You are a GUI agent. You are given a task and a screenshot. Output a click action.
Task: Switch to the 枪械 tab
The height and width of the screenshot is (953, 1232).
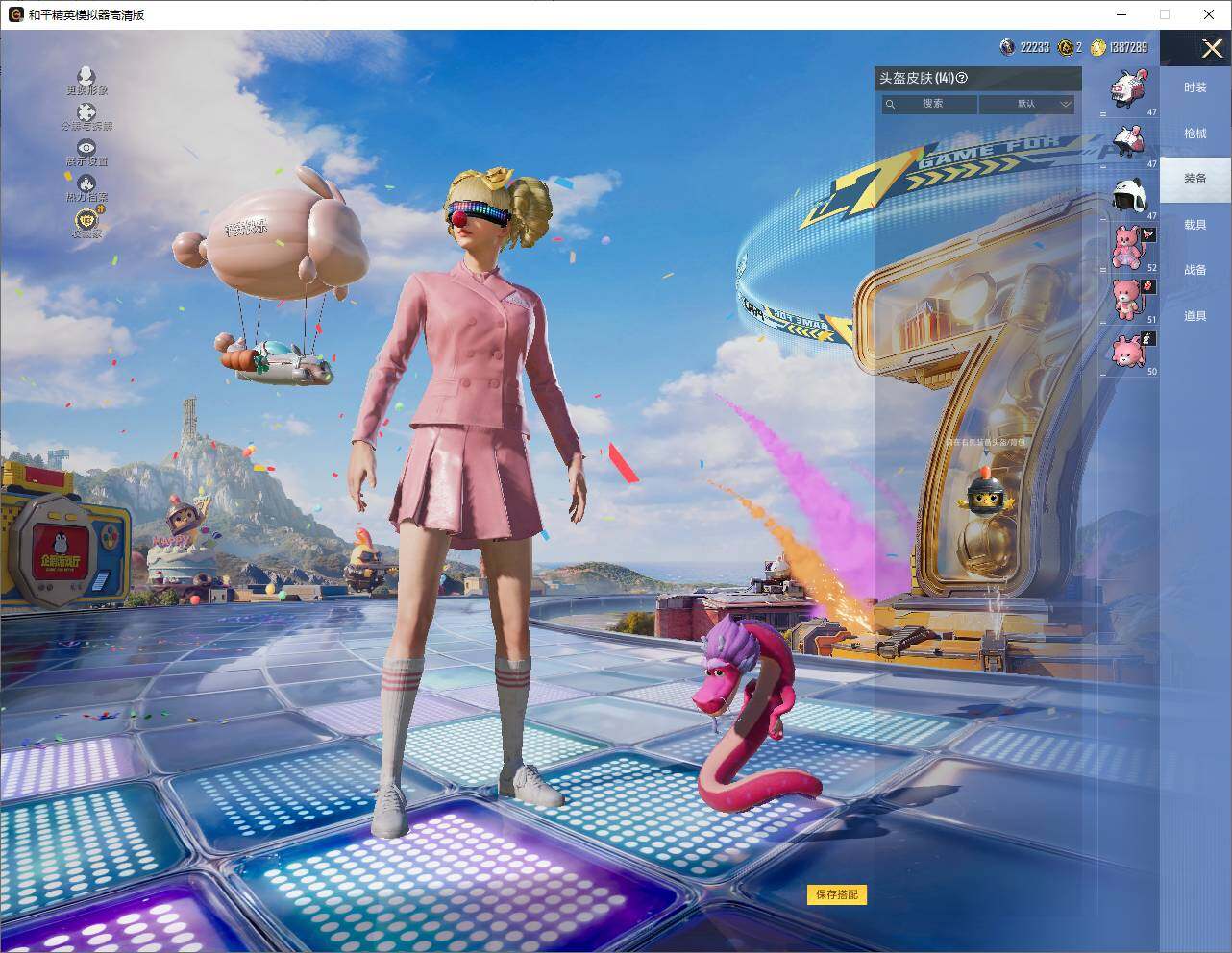[x=1195, y=134]
